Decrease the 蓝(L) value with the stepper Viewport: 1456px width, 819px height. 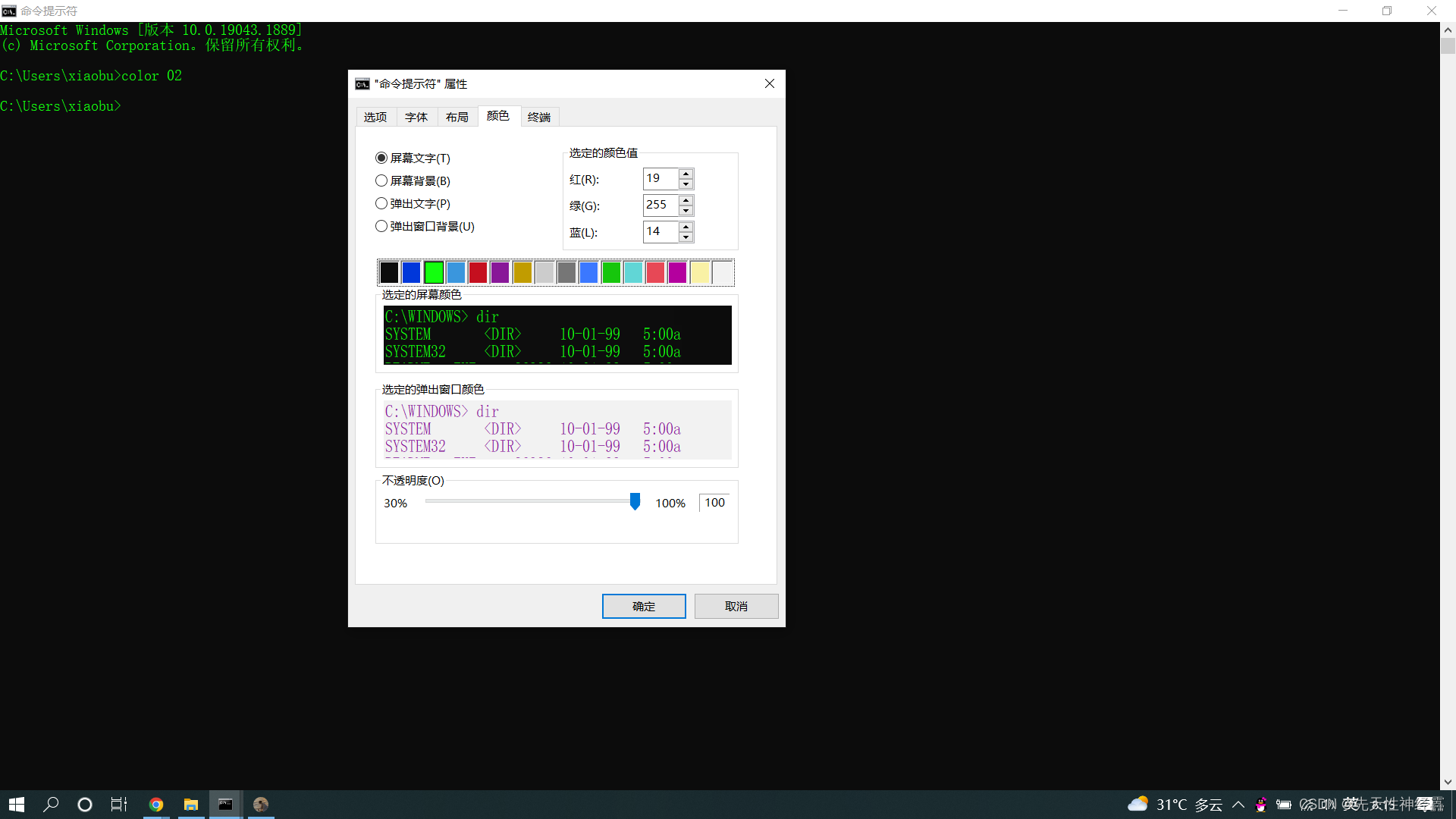pos(686,237)
